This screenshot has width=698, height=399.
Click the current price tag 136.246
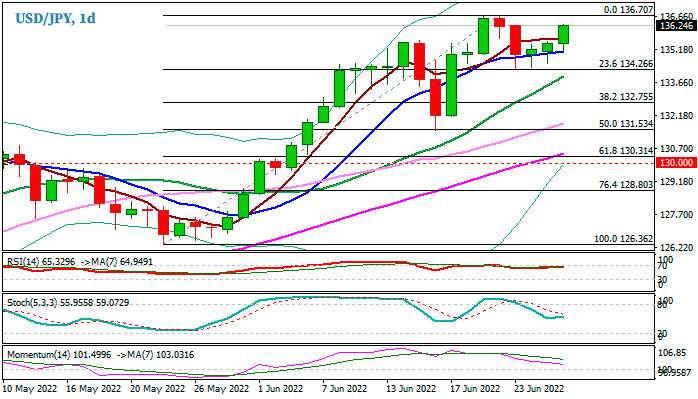click(x=677, y=26)
